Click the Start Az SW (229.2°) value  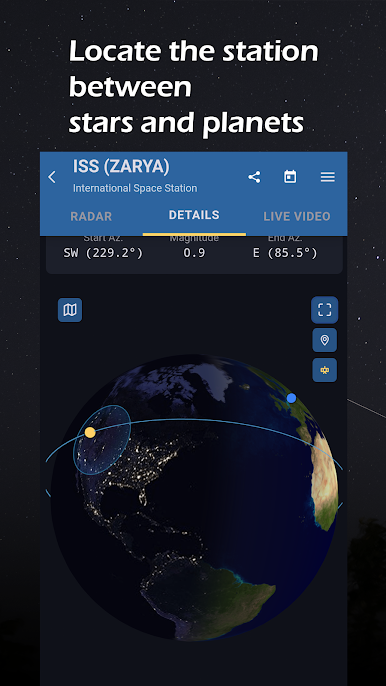coord(103,253)
